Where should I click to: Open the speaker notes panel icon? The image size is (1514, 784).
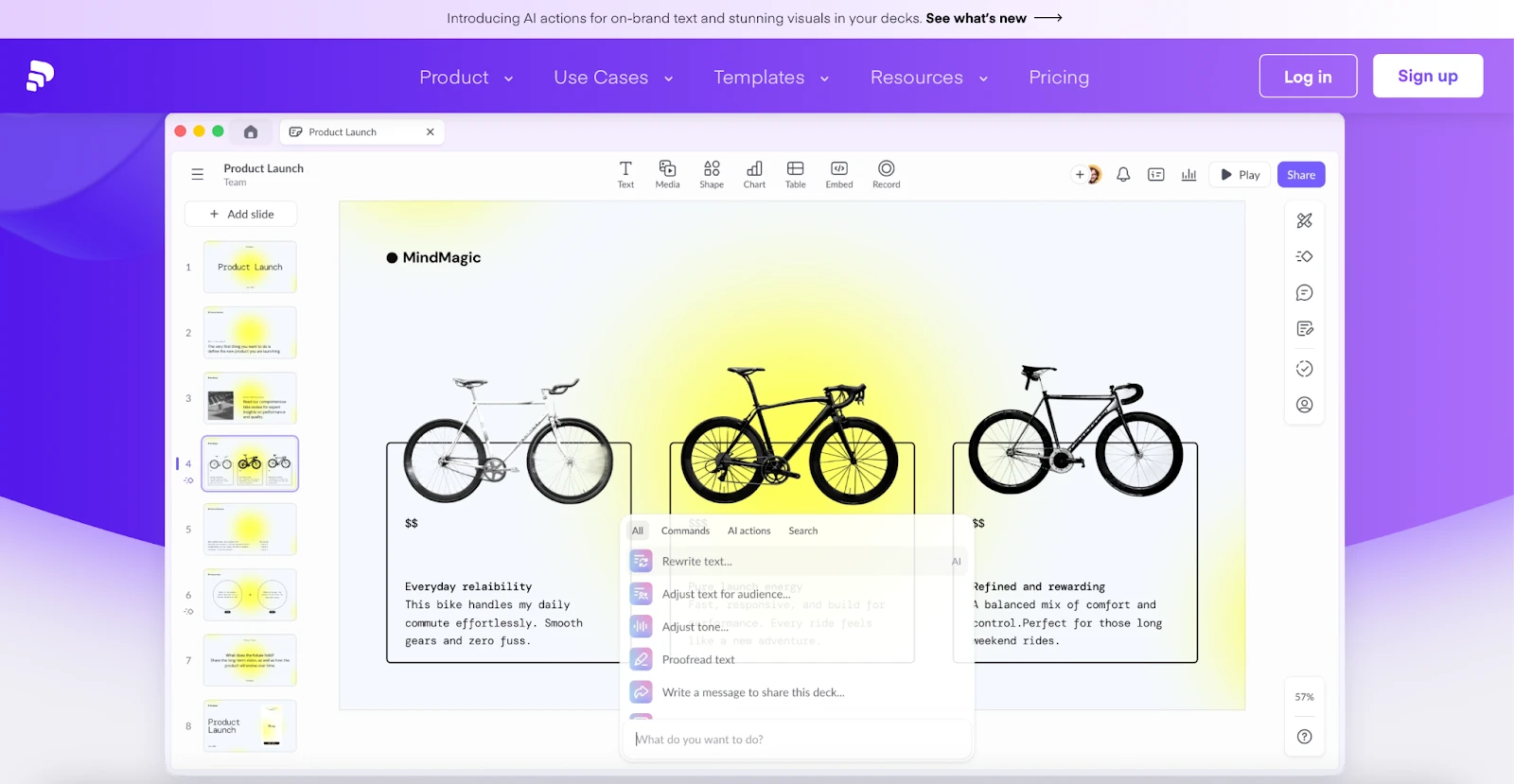[1156, 174]
